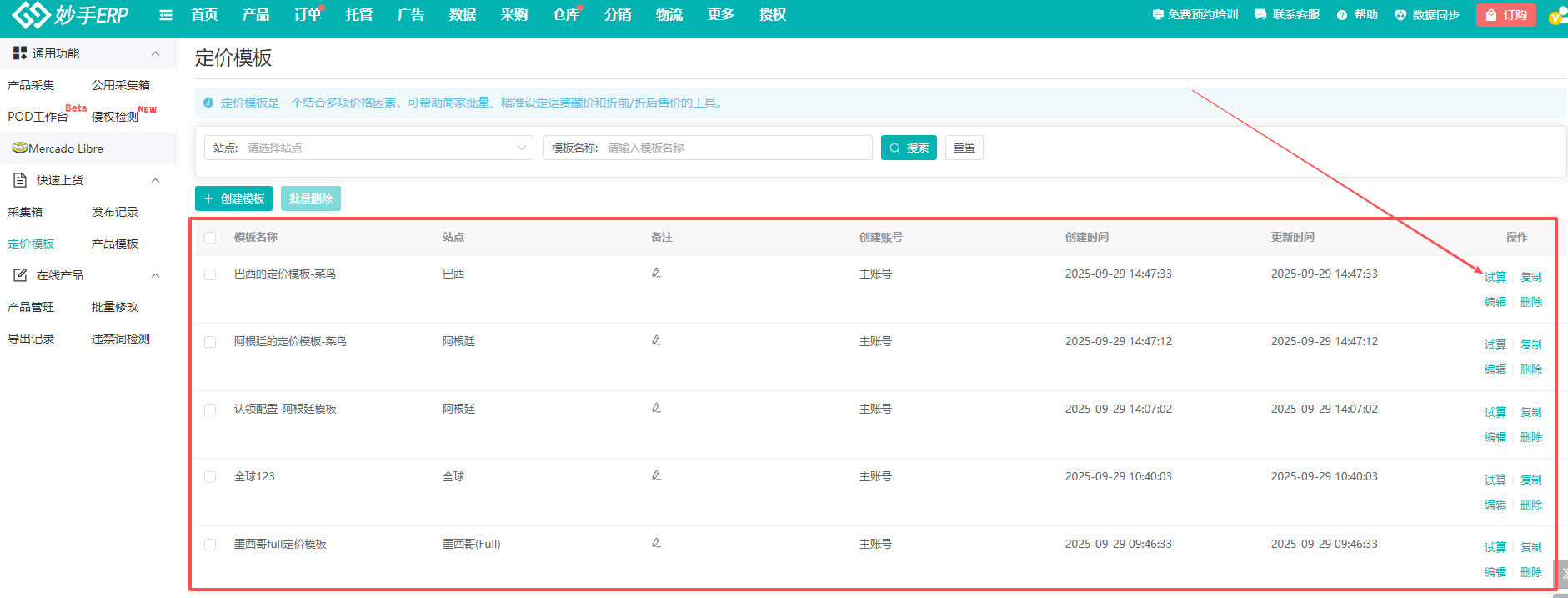Viewport: 1568px width, 598px height.
Task: Click 试算 link for 巴西的定价模板-菜鸟
Action: [1495, 277]
